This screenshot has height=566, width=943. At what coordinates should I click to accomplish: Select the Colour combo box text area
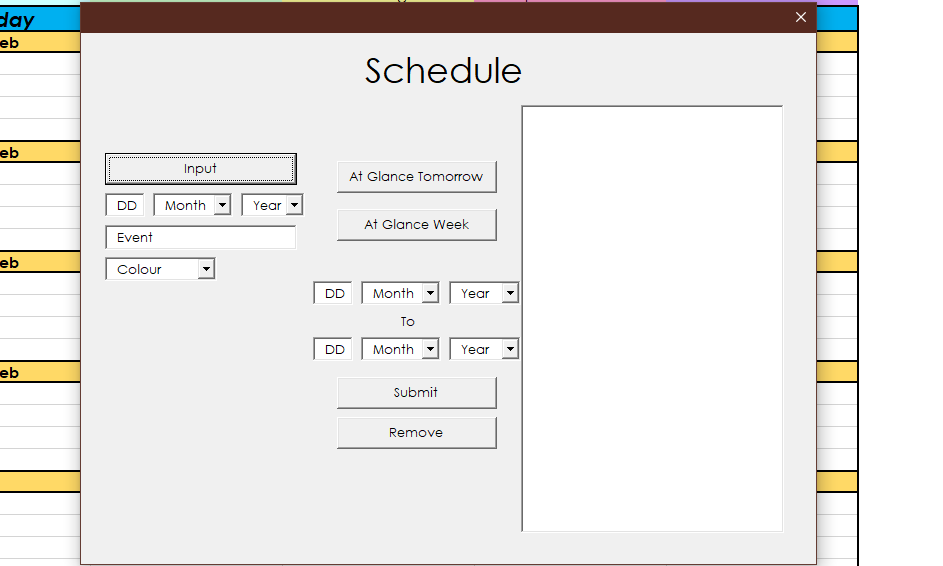click(x=153, y=269)
